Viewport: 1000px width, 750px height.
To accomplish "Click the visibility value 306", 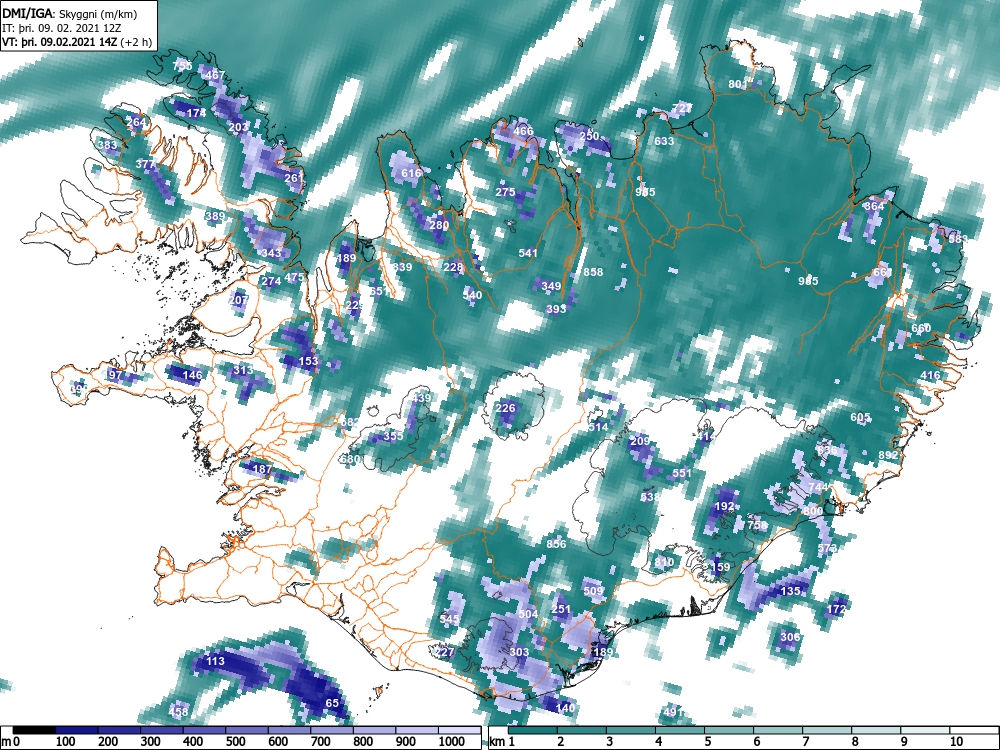I will pos(790,637).
